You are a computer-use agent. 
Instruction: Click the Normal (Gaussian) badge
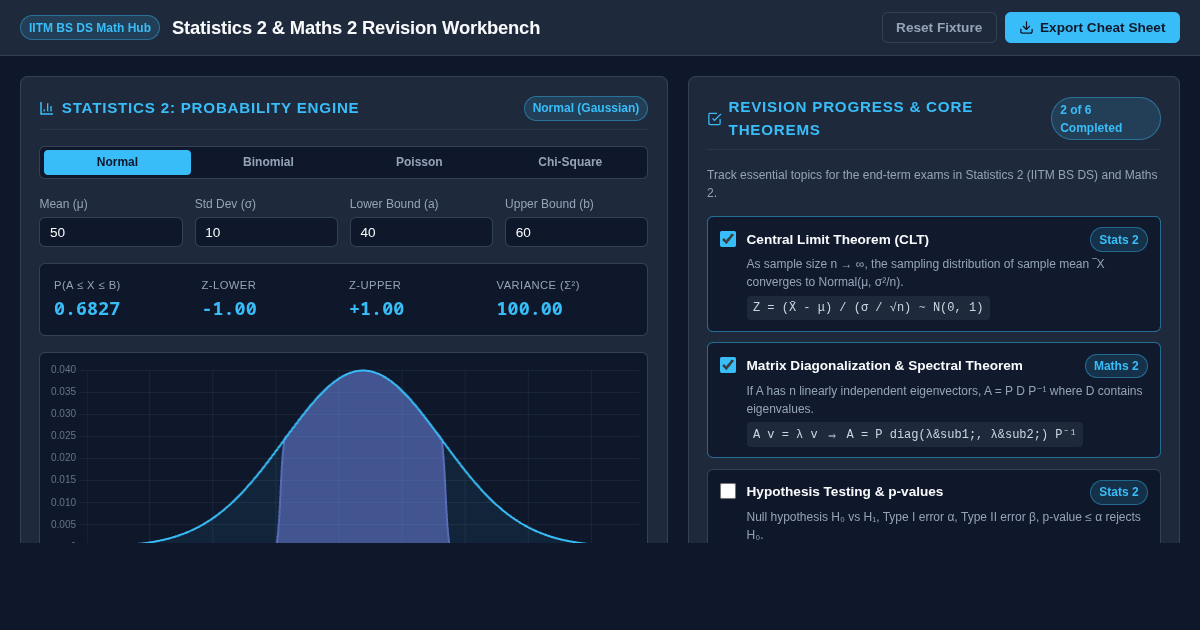pyautogui.click(x=586, y=108)
